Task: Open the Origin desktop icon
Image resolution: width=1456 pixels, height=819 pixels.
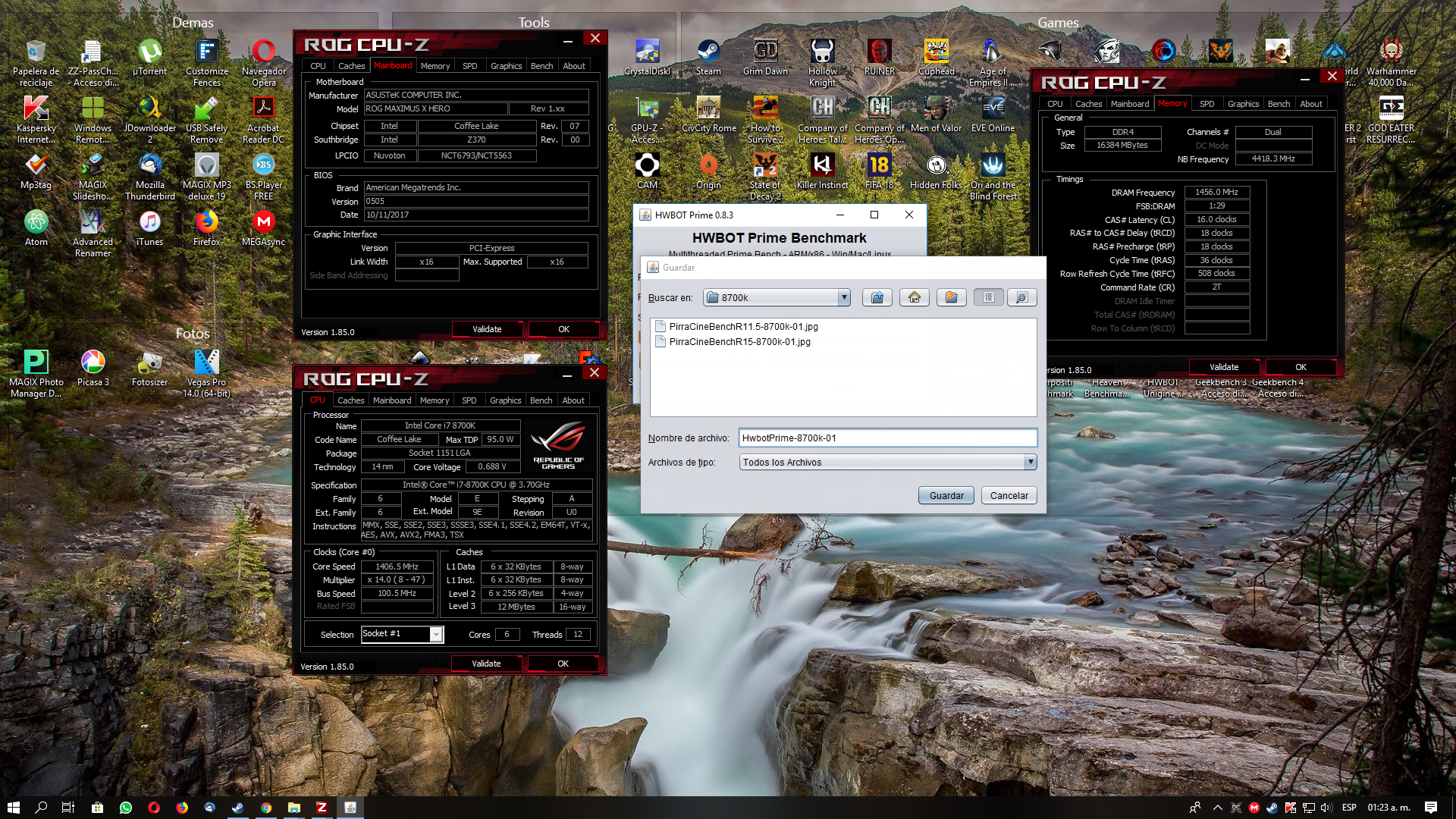Action: [x=708, y=172]
